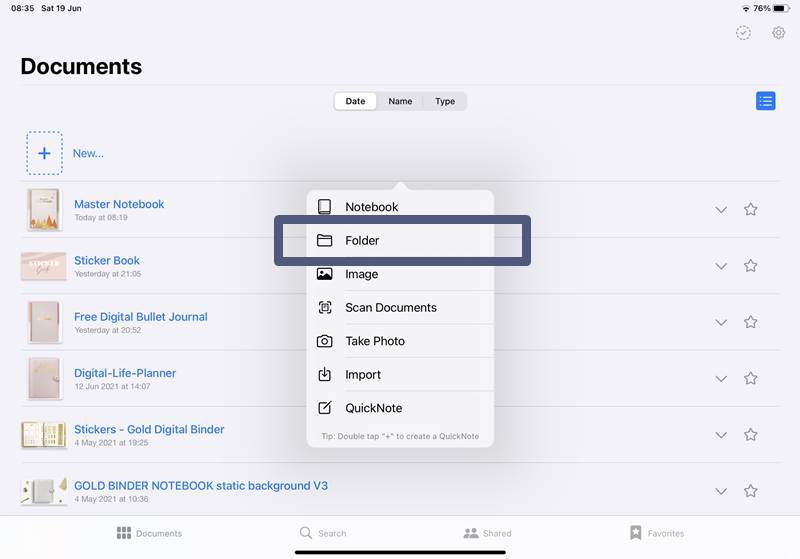
Task: Open Stickers - Gold Digital Binder title
Action: pyautogui.click(x=149, y=429)
